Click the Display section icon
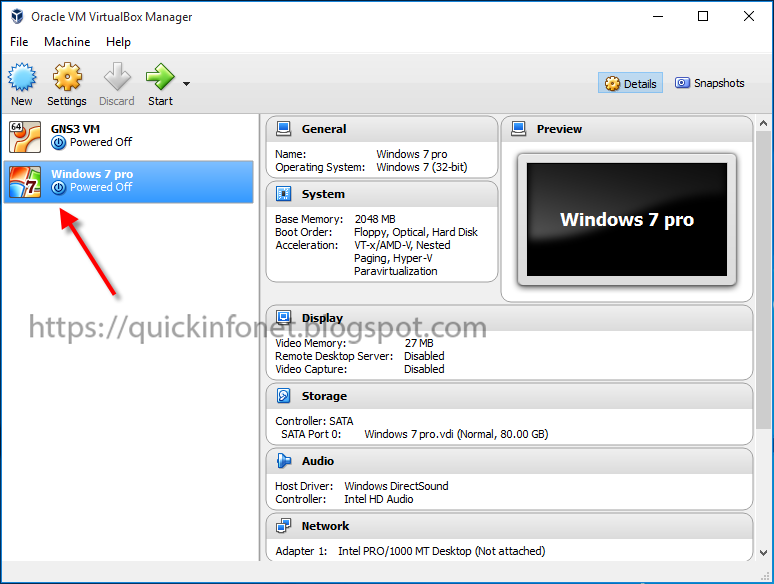Screen dimensions: 774x584 tap(284, 317)
